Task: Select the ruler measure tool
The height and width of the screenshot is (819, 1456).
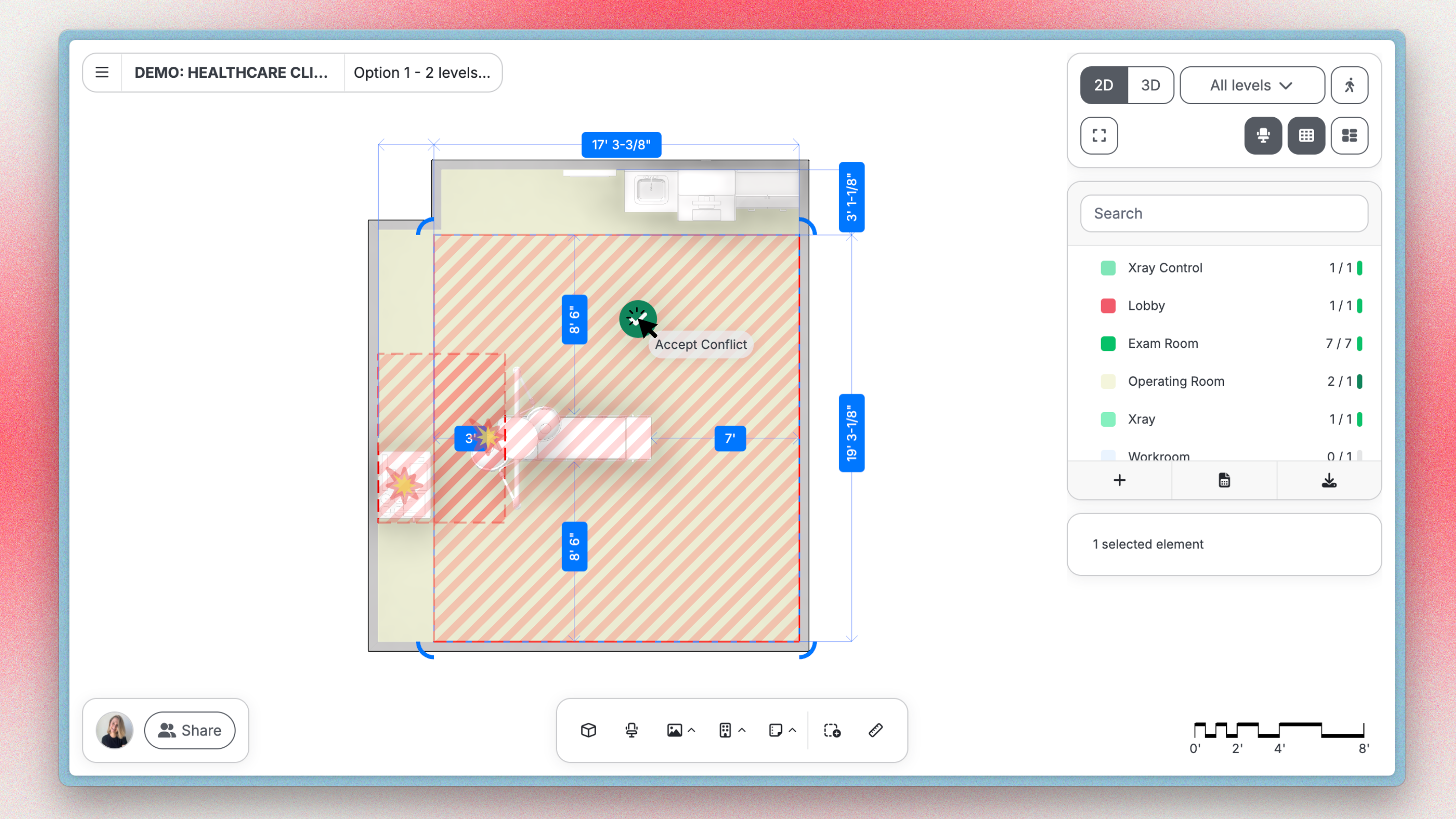Action: click(875, 730)
